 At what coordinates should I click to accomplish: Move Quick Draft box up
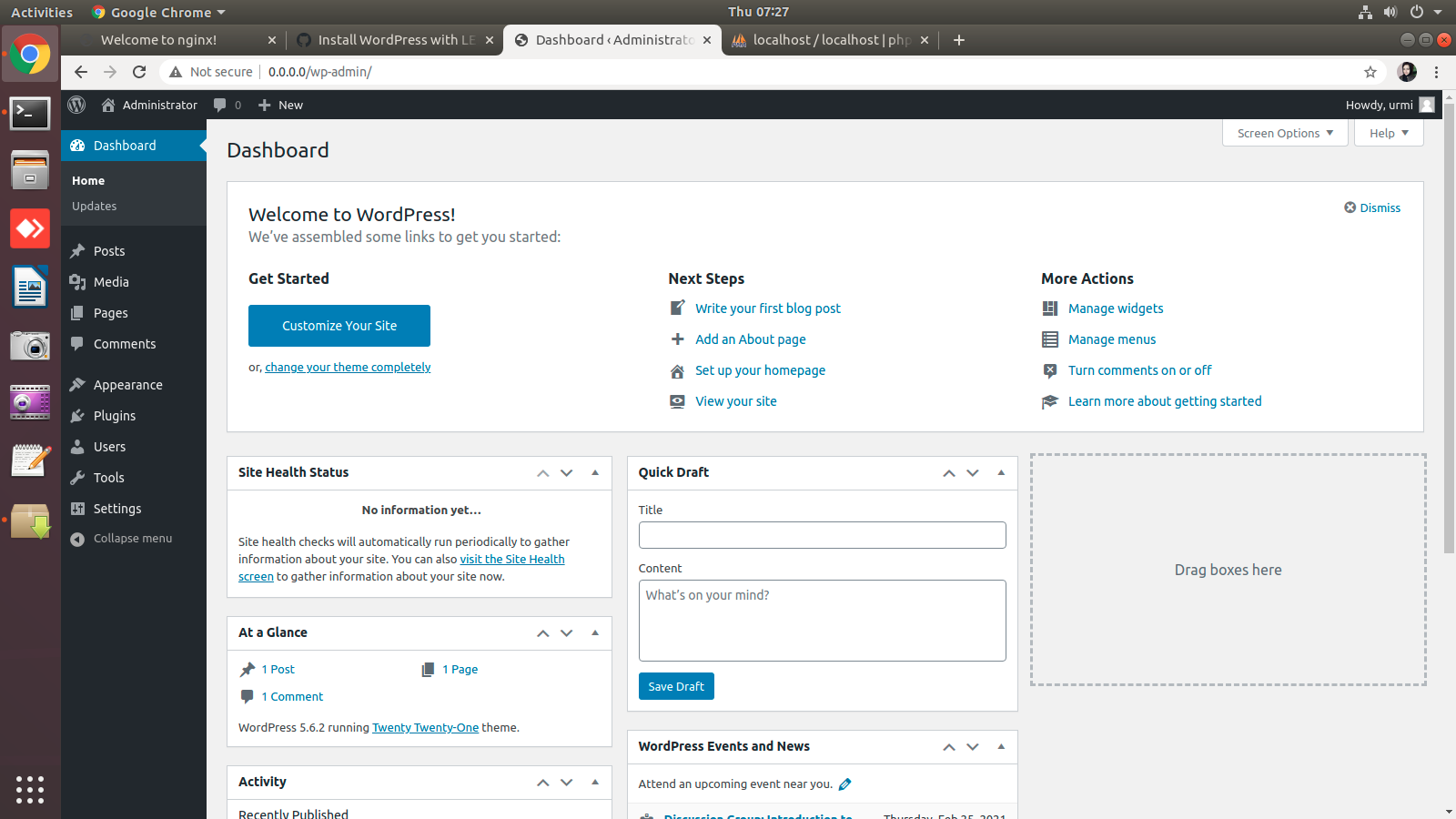point(949,472)
